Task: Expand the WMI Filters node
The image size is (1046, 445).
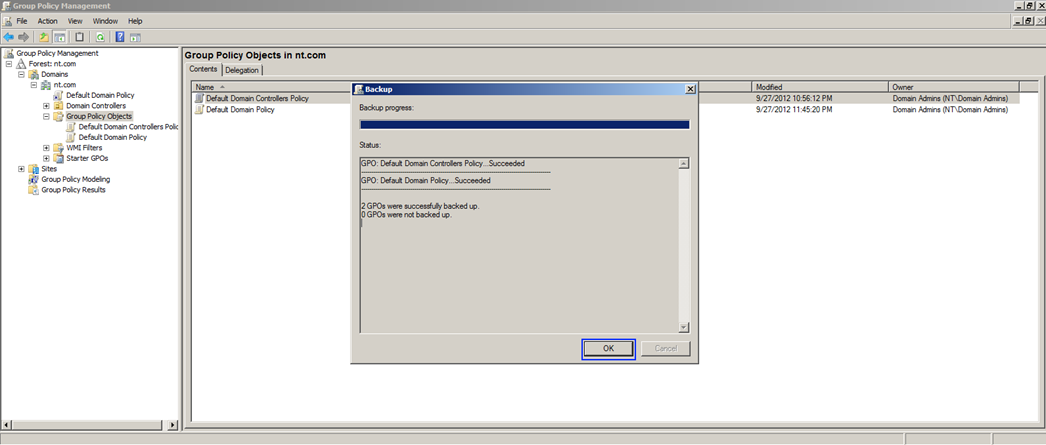Action: (46, 148)
